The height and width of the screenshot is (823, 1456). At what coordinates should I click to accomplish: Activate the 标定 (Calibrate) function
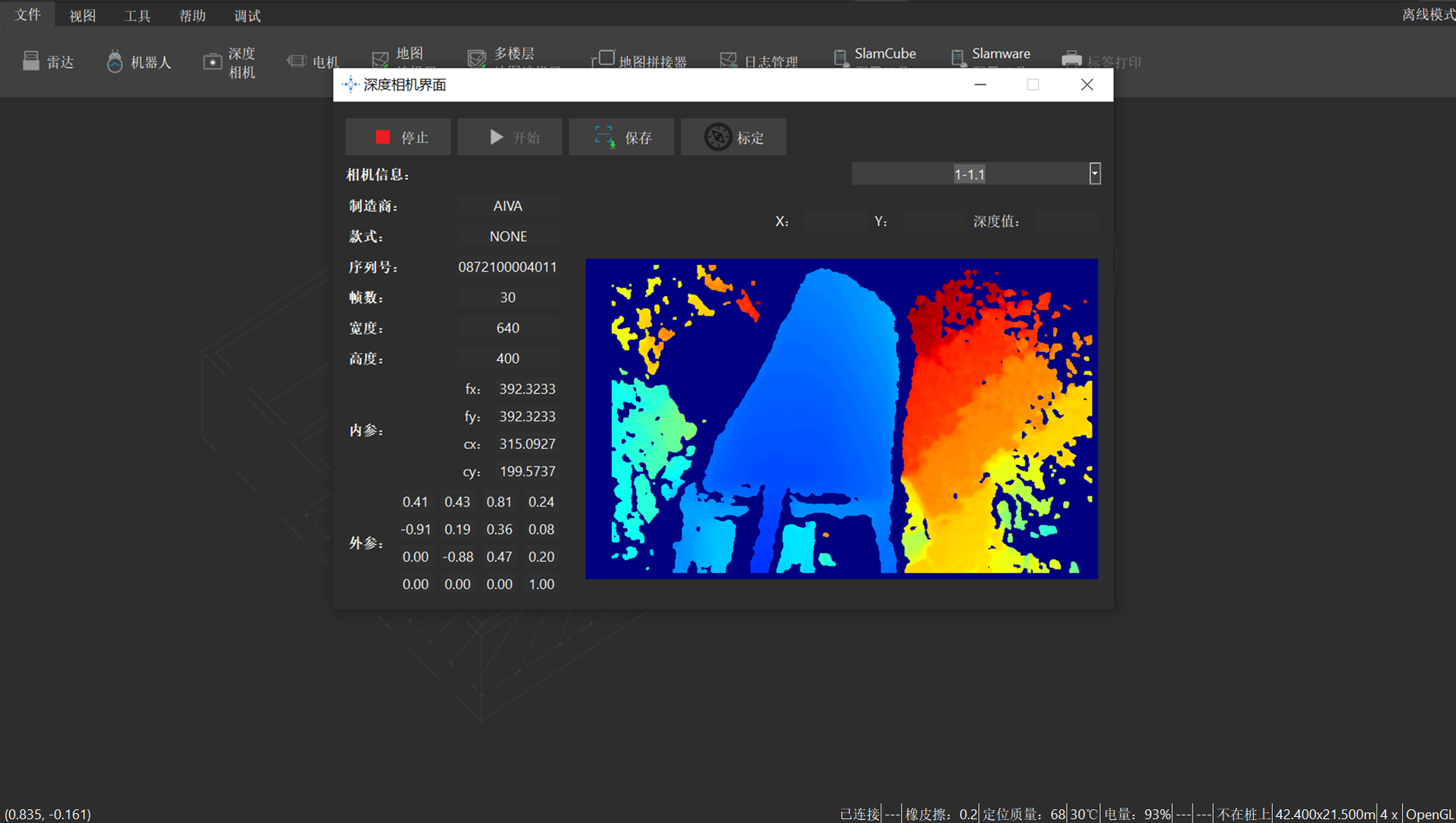coord(733,137)
